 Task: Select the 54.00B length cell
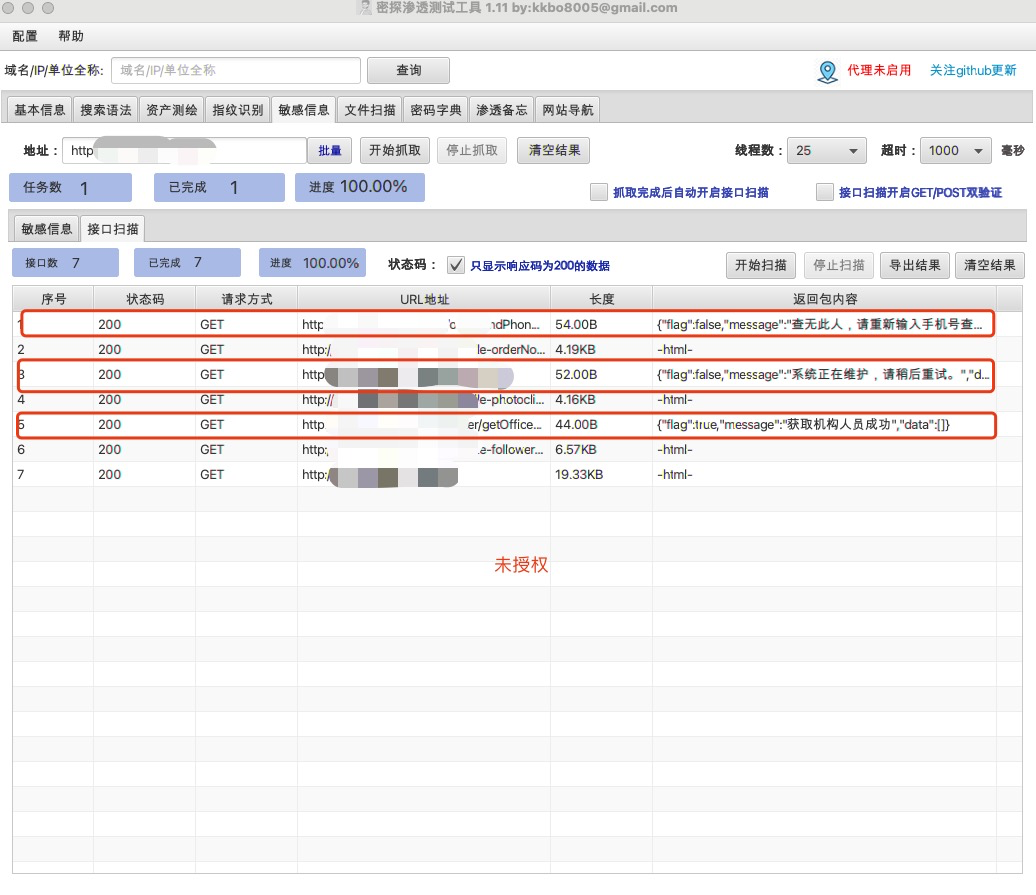click(x=602, y=324)
